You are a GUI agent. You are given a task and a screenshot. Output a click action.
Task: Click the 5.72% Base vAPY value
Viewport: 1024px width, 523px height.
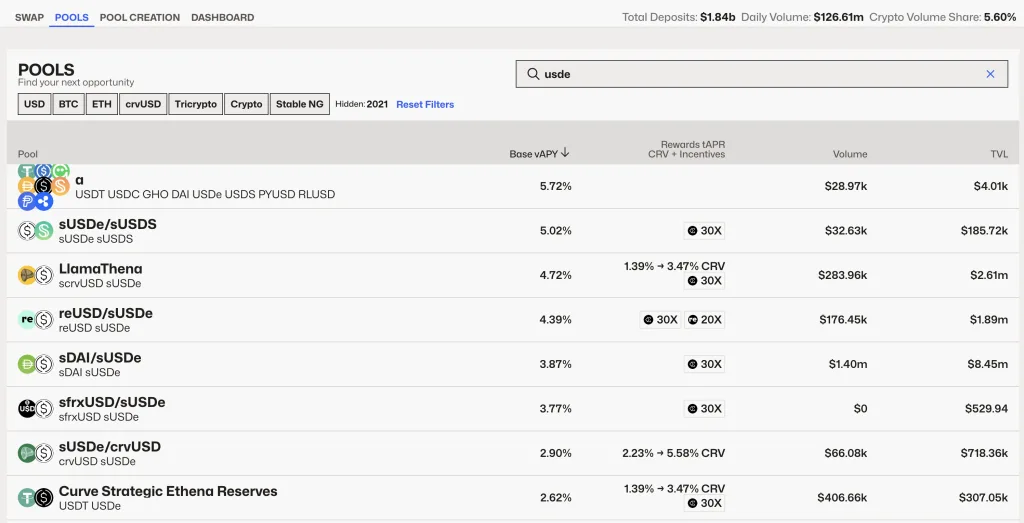tap(556, 186)
